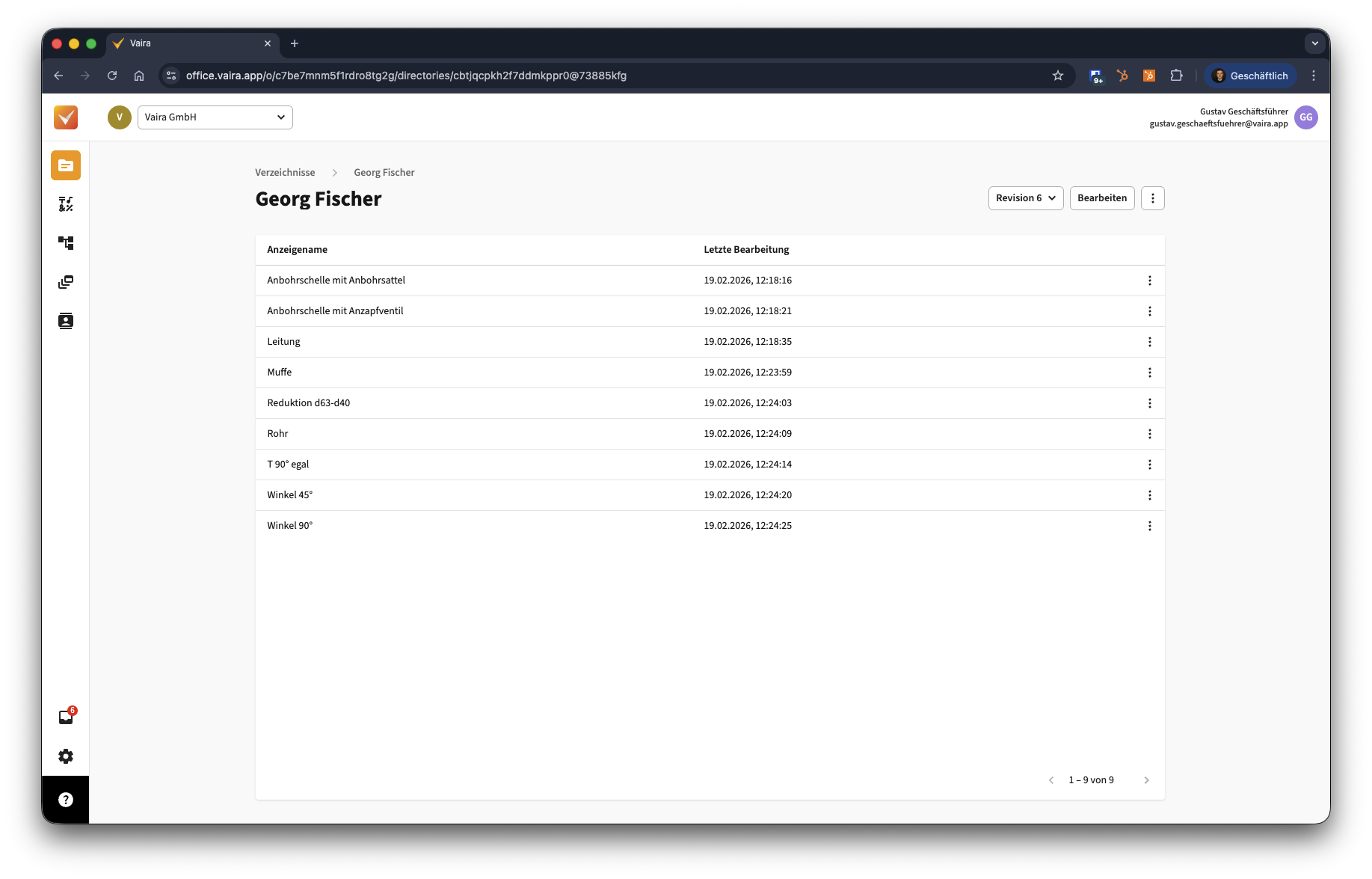
Task: Open row menu for Muffe
Action: click(1149, 373)
